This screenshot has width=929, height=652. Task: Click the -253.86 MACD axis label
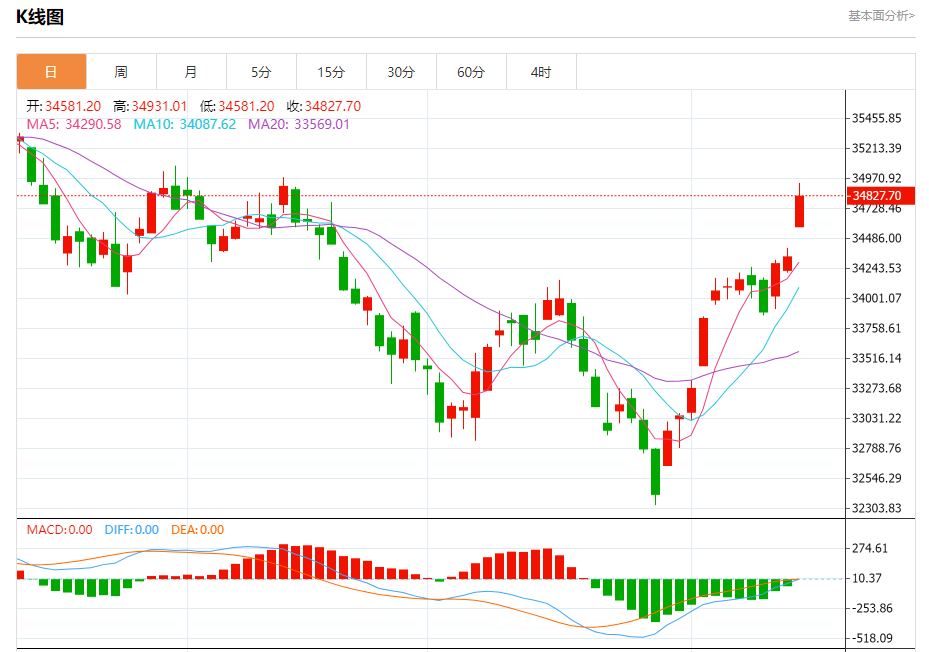[872, 608]
